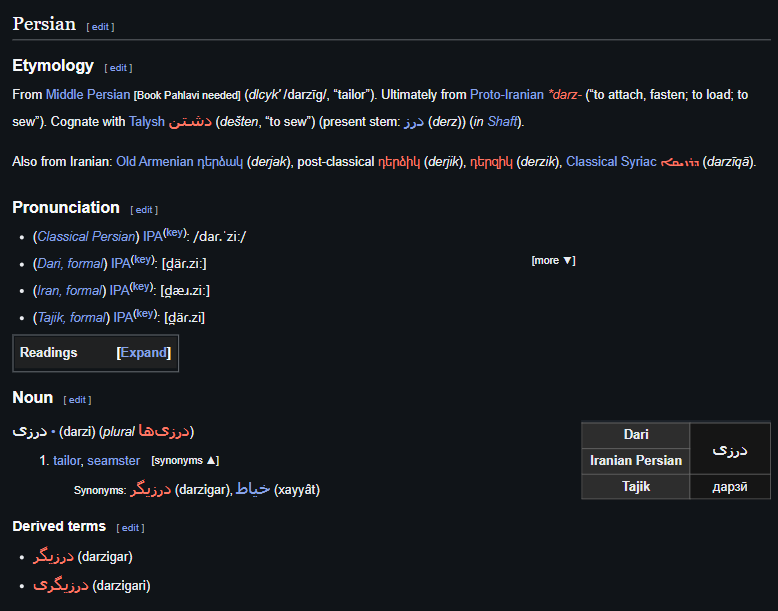
Task: Open the red plural form link
Action: (x=164, y=431)
